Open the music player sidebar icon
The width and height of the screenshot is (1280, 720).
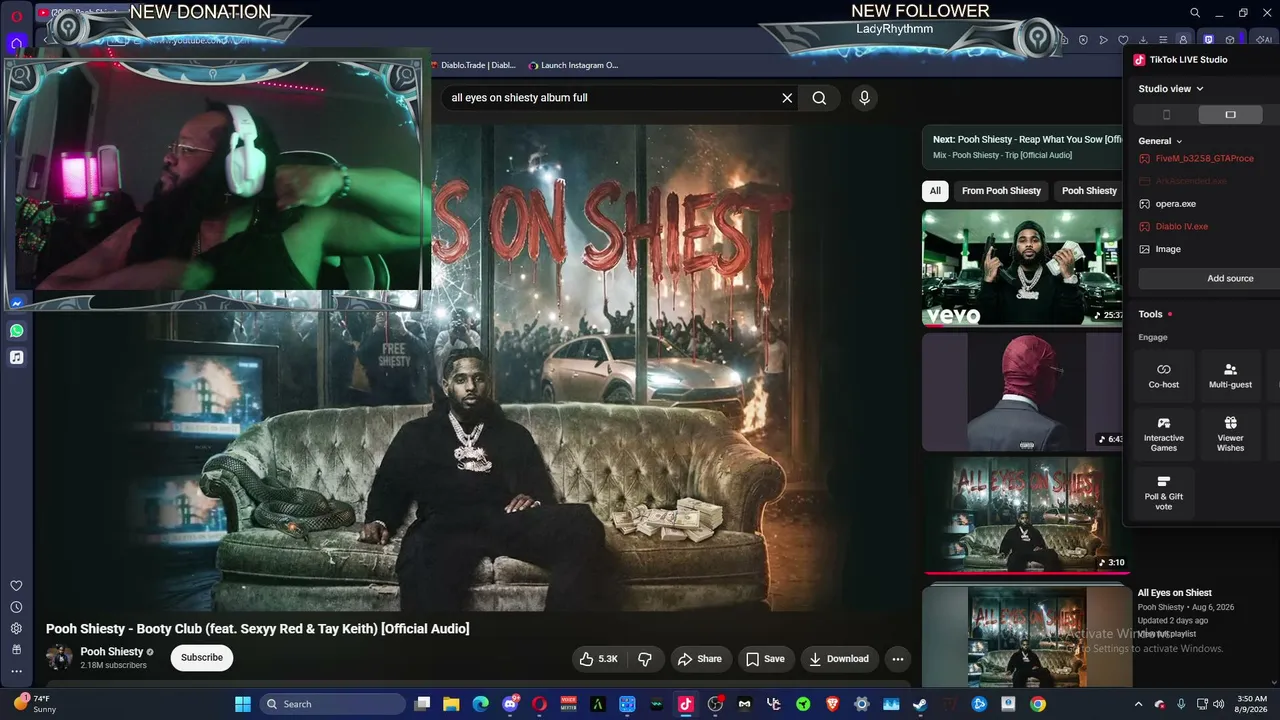coord(16,357)
